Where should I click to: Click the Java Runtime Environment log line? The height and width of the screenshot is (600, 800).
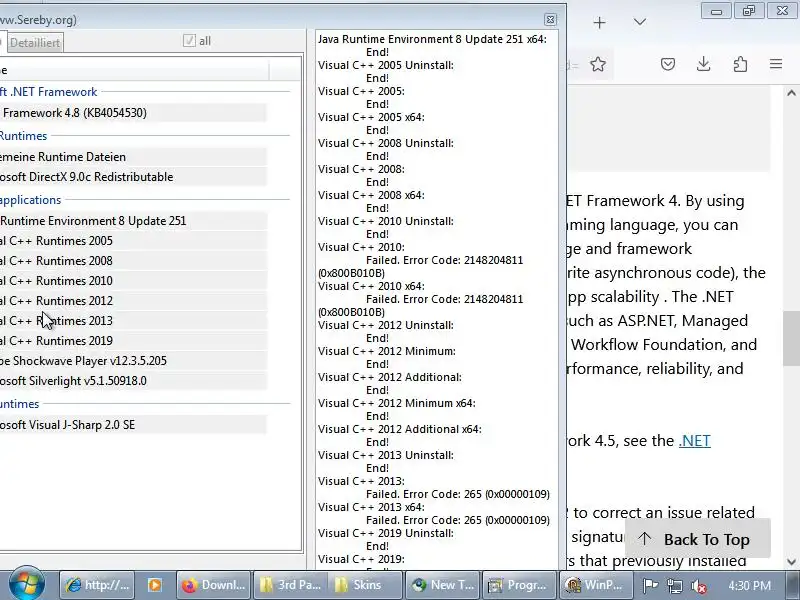pos(432,39)
